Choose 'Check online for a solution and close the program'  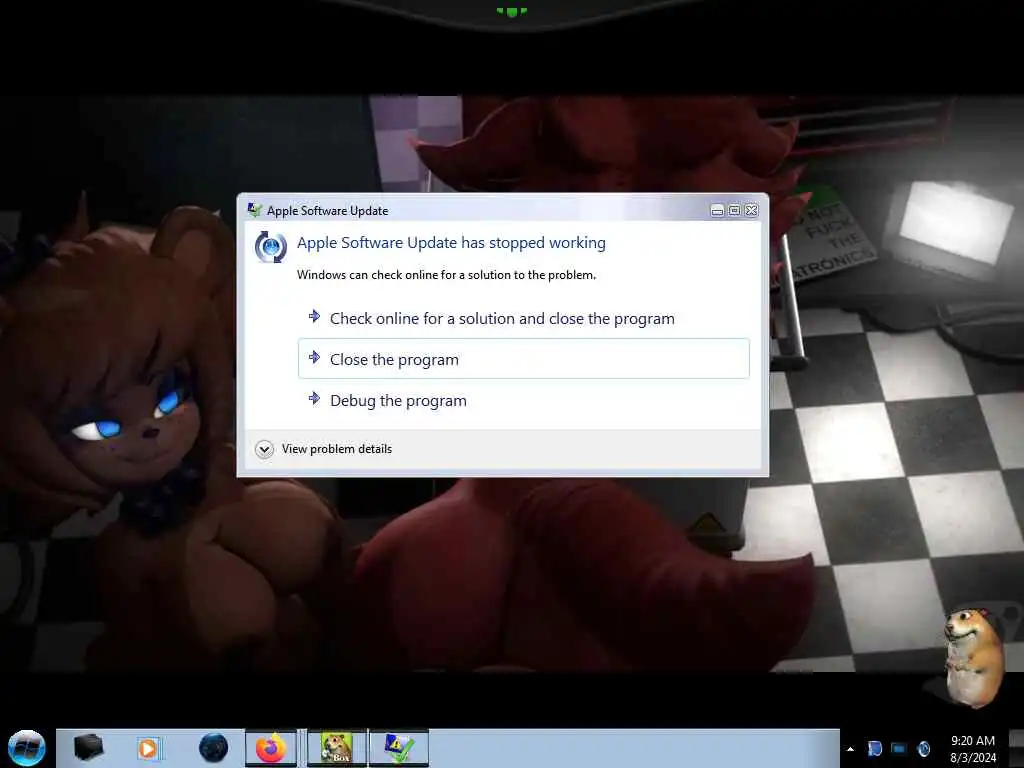(523, 318)
